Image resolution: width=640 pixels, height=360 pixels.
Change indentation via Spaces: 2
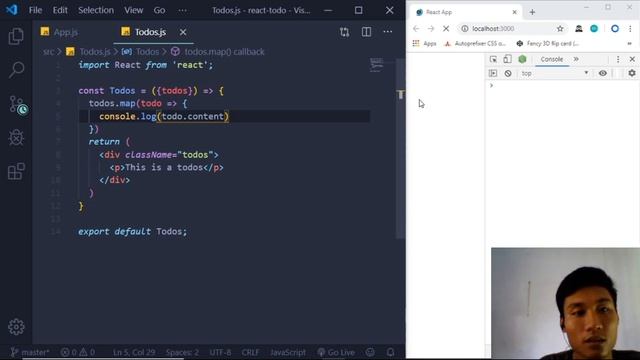(x=182, y=352)
